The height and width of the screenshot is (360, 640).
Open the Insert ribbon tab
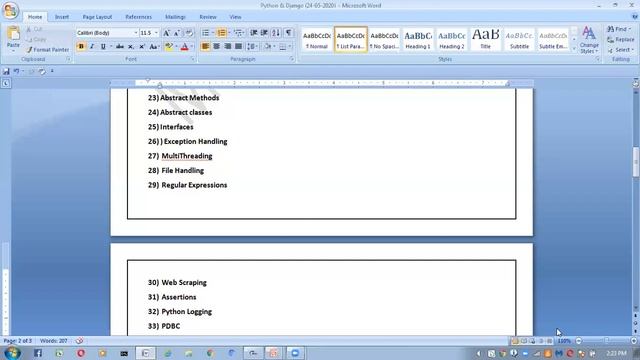pos(62,17)
